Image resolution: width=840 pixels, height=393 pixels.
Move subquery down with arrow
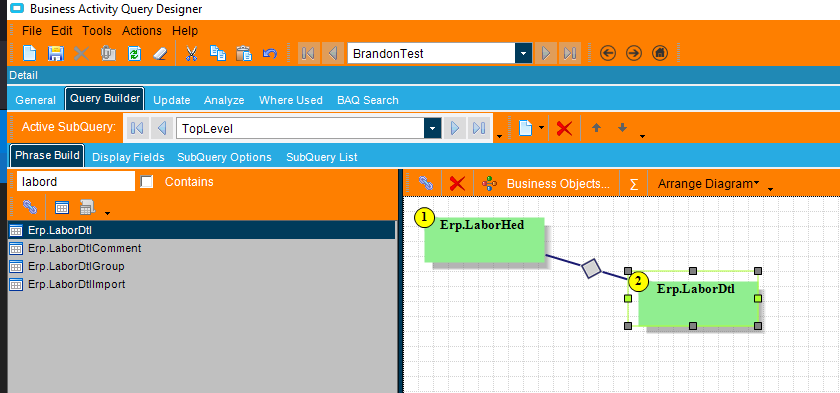[622, 128]
